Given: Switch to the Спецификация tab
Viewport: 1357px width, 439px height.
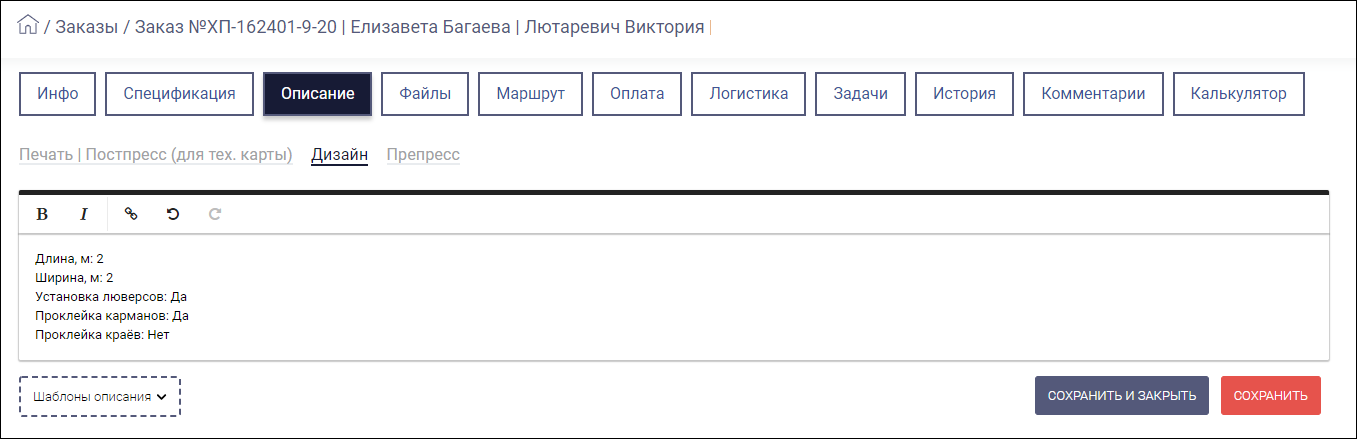Looking at the screenshot, I should coord(180,94).
